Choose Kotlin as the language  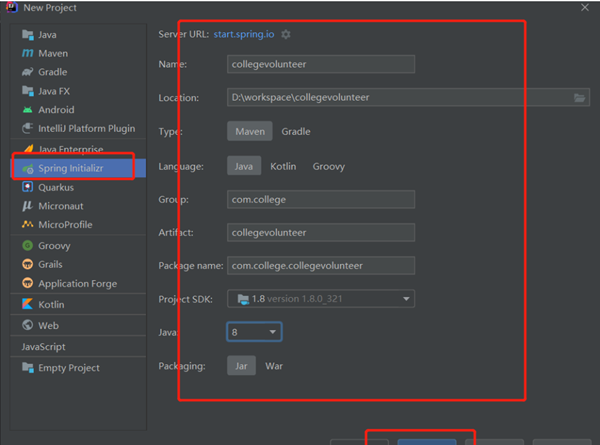[283, 166]
